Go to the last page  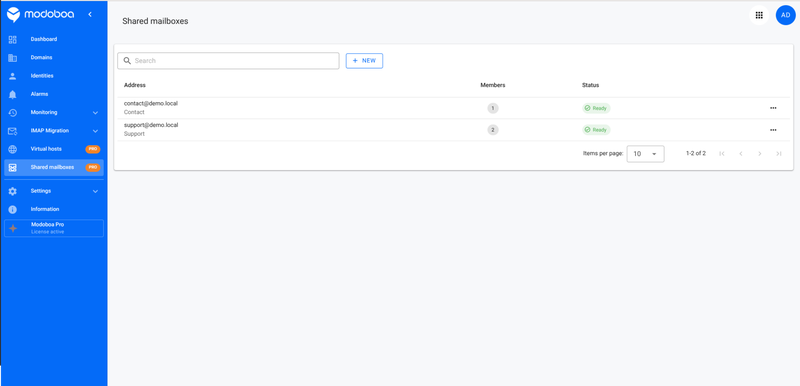coord(779,153)
